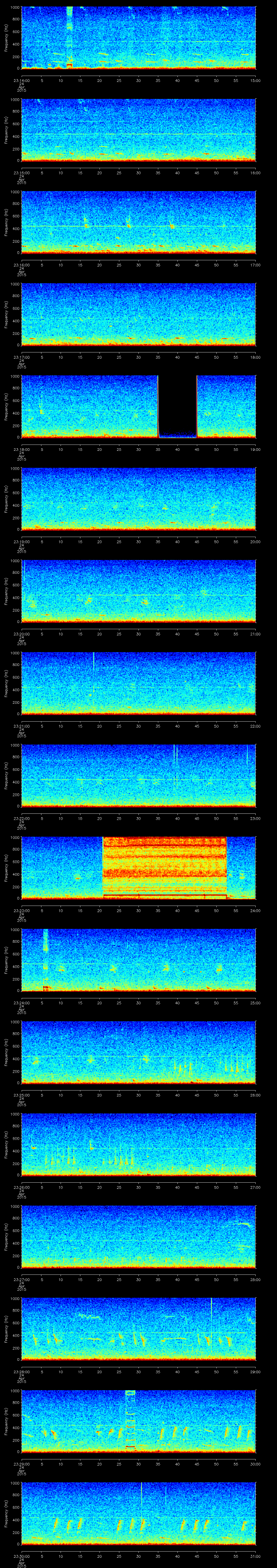Select the spectrogram panel starting at 23:15:00
The width and height of the screenshot is (277, 1568).
(x=138, y=130)
